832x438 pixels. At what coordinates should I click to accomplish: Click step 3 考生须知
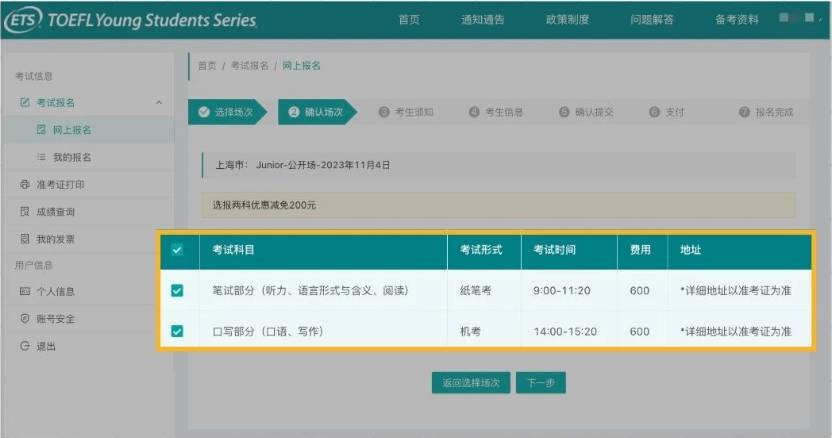coord(406,112)
